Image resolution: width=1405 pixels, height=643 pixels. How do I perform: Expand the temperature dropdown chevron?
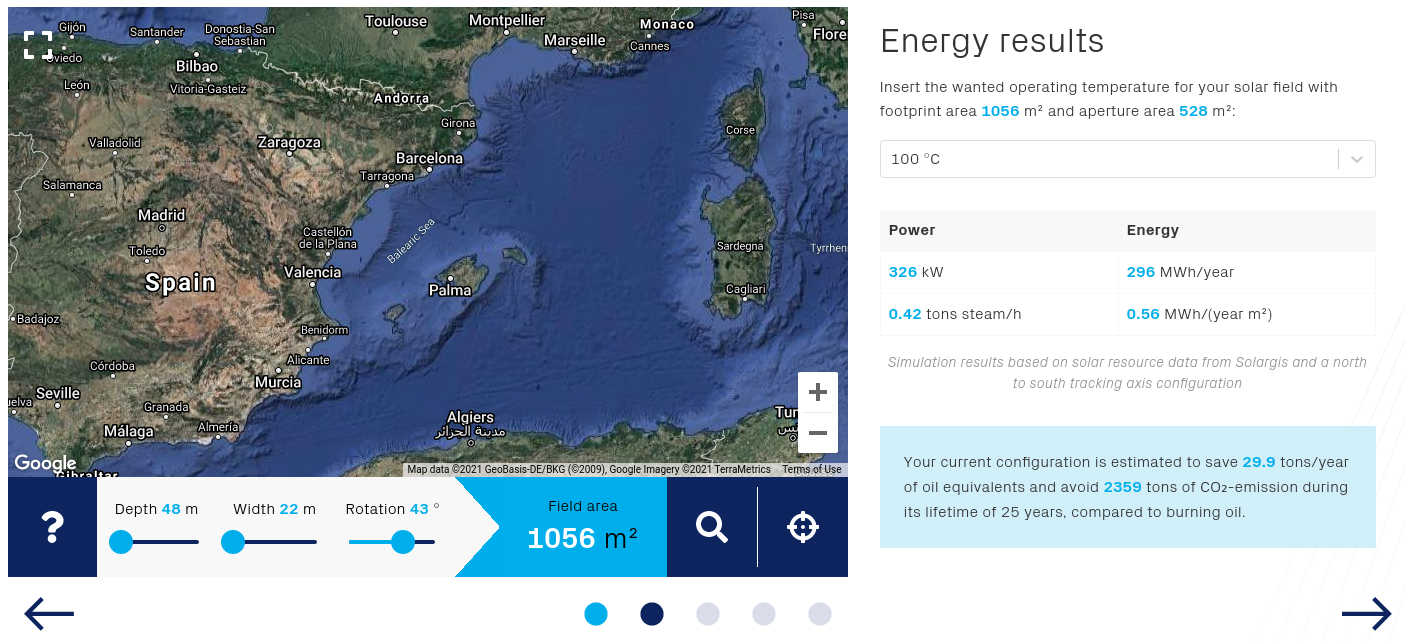point(1356,159)
